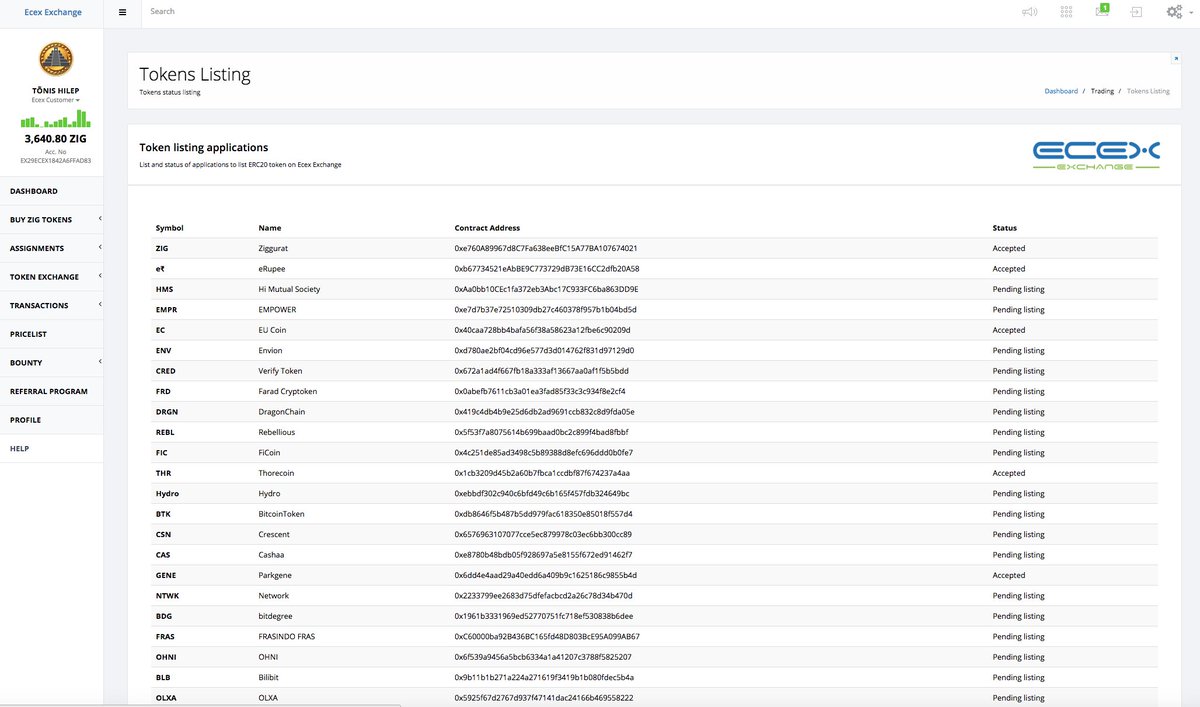Click the Tokens Listing breadcrumb text

pyautogui.click(x=1148, y=91)
